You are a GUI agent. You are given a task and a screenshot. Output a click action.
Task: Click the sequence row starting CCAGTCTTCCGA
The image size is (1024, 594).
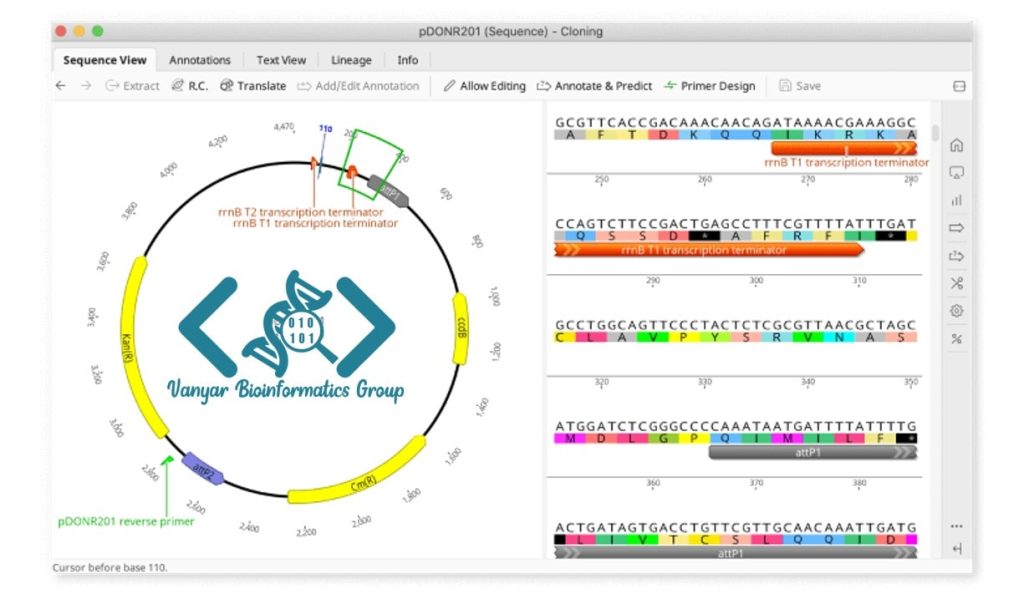tap(735, 223)
